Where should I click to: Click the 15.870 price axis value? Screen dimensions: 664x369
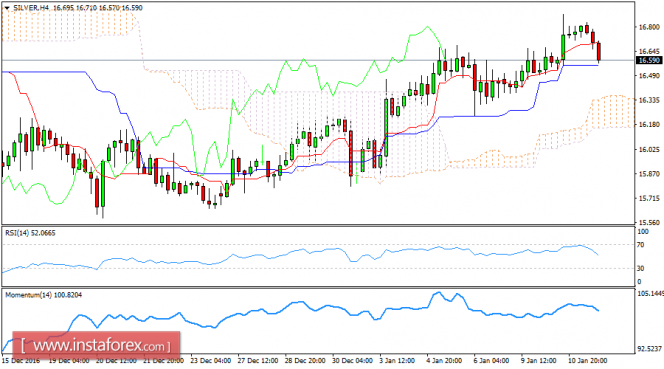tap(649, 174)
